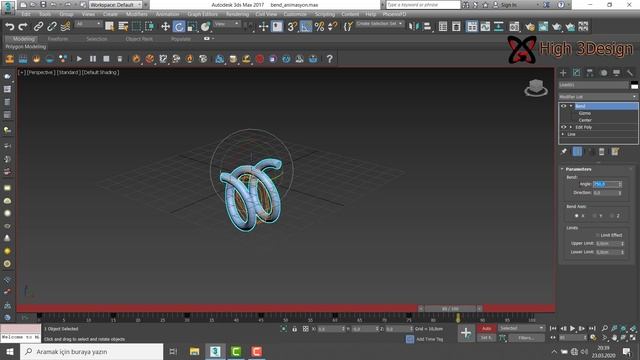Select the X bend axis radio button
Screen dimensions: 640x360
577,216
